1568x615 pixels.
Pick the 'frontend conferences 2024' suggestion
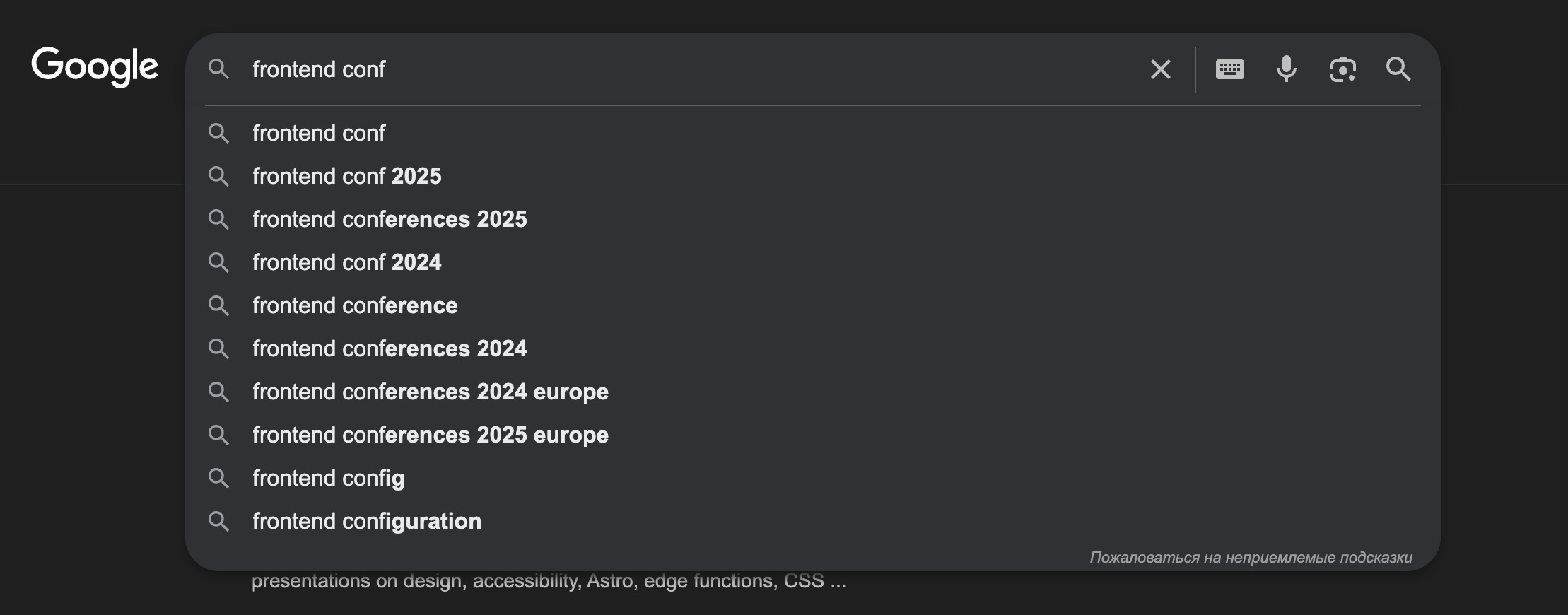click(x=390, y=348)
